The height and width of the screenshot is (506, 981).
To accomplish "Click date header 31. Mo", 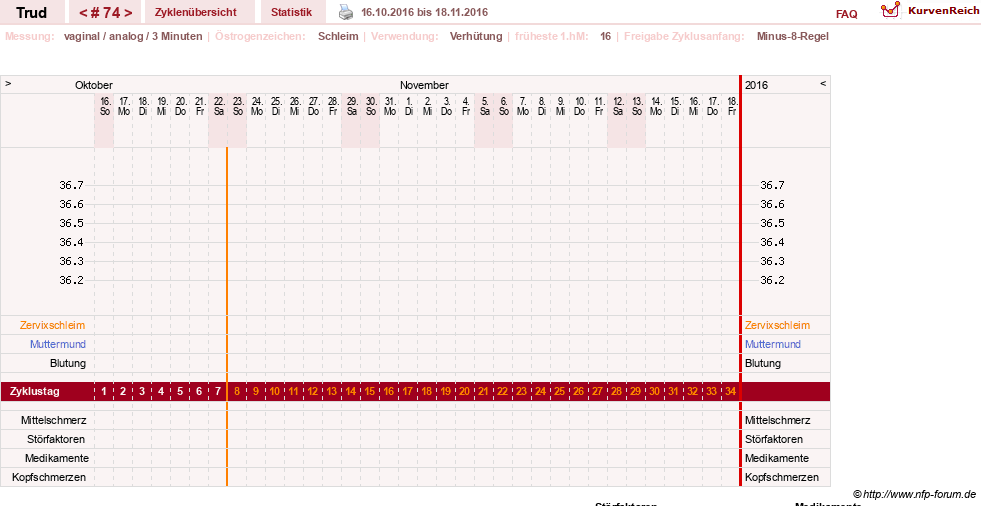I will (390, 106).
